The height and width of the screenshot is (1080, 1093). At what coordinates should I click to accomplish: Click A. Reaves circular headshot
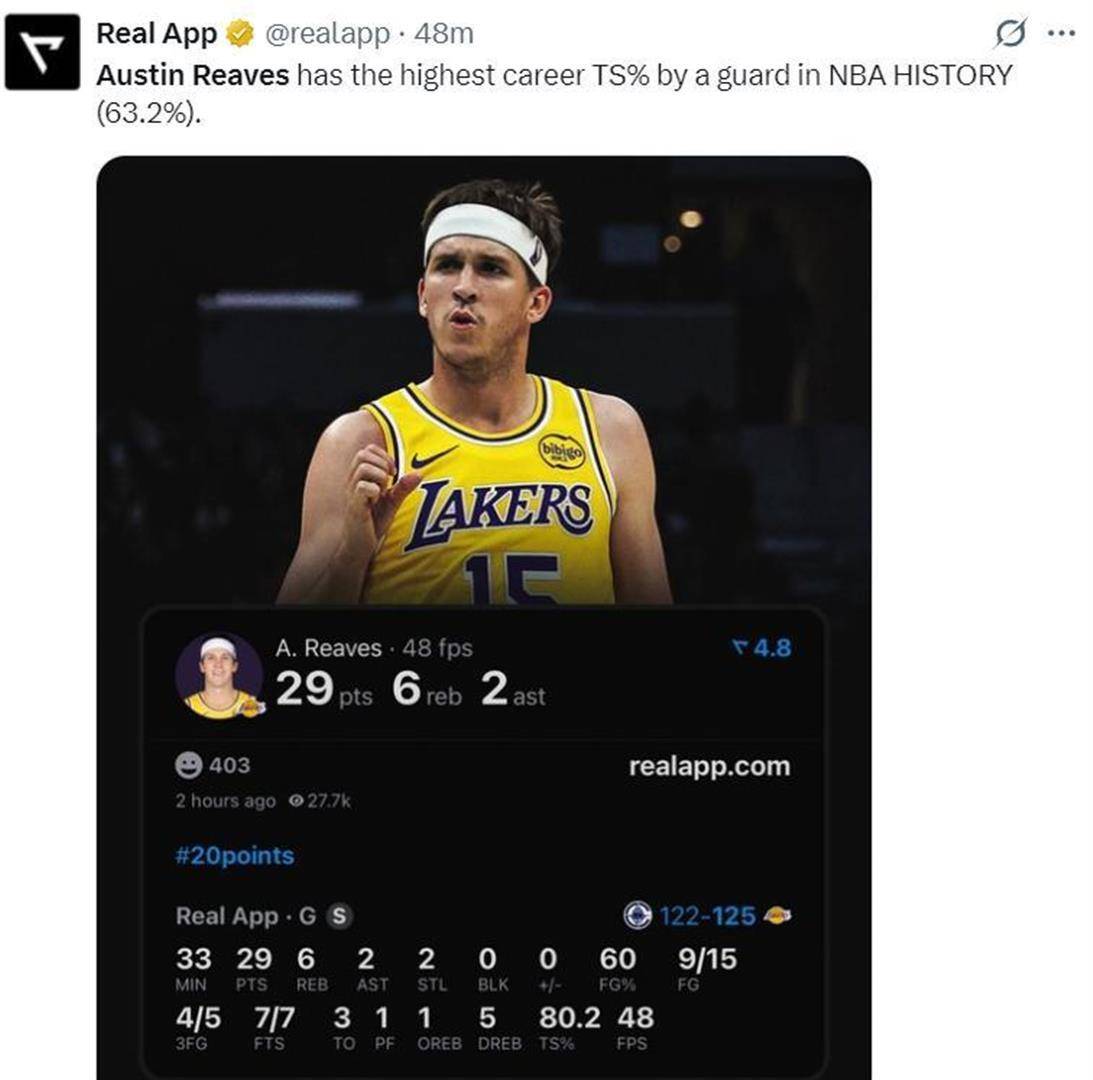[219, 677]
